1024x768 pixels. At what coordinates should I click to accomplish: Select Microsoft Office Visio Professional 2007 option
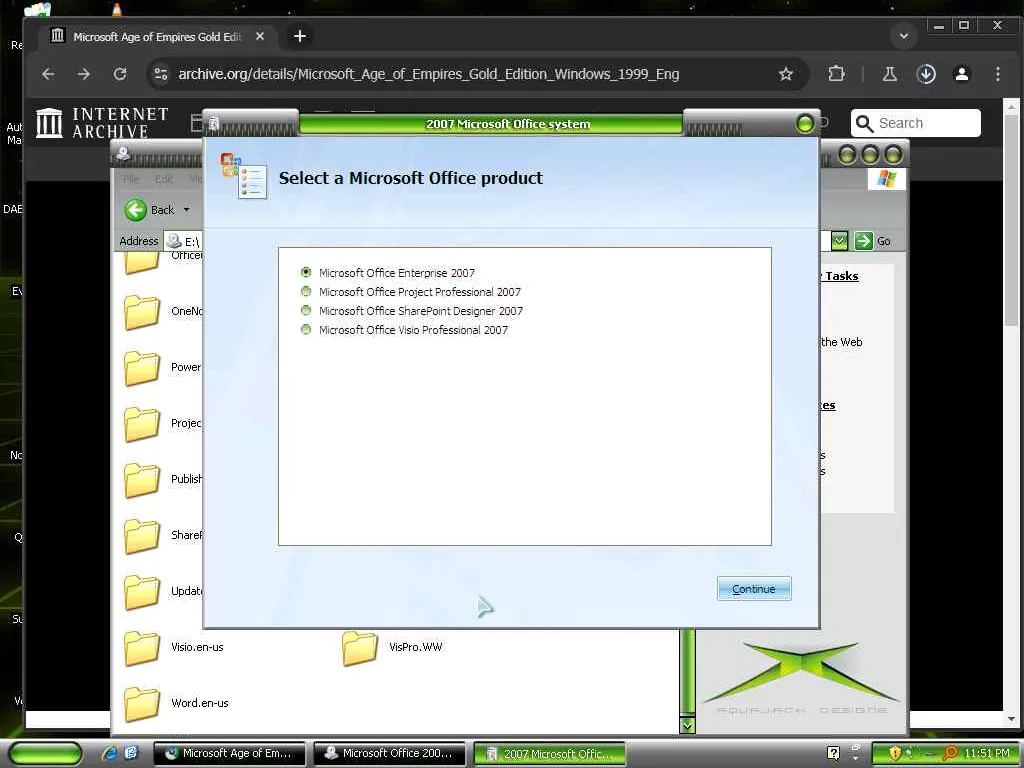point(306,329)
